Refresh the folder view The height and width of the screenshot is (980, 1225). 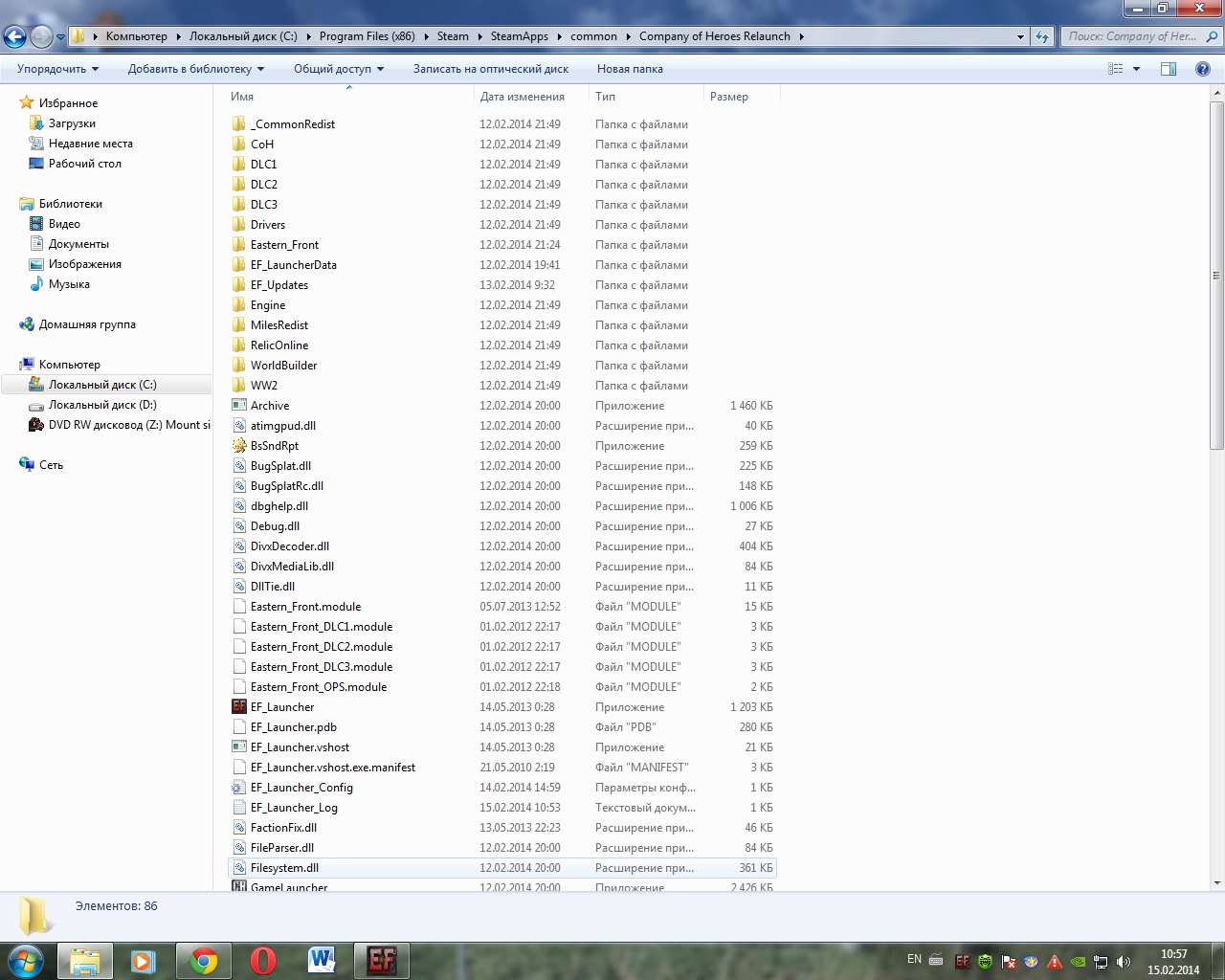click(1042, 36)
